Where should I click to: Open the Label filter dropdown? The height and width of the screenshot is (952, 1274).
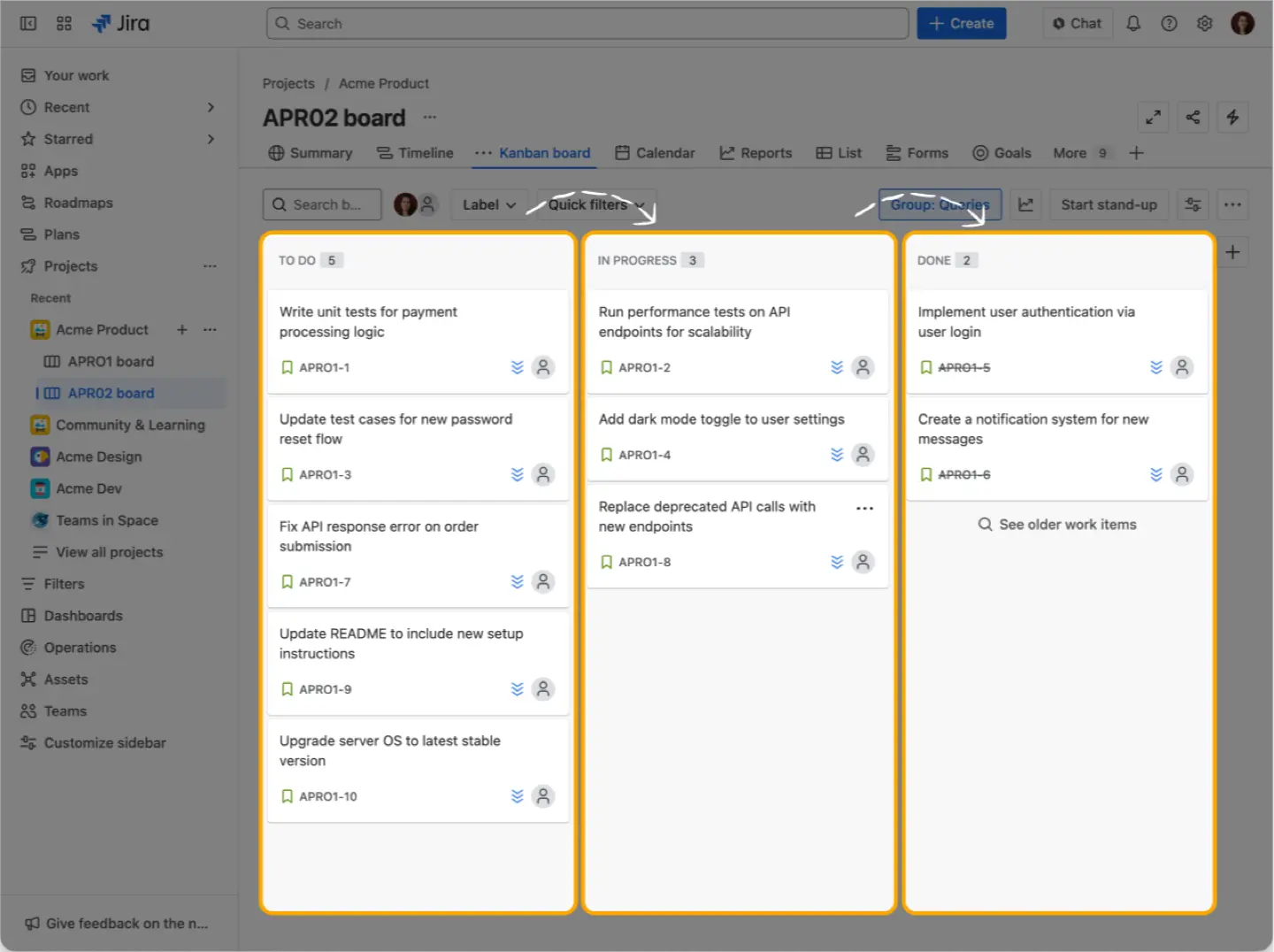click(x=488, y=204)
